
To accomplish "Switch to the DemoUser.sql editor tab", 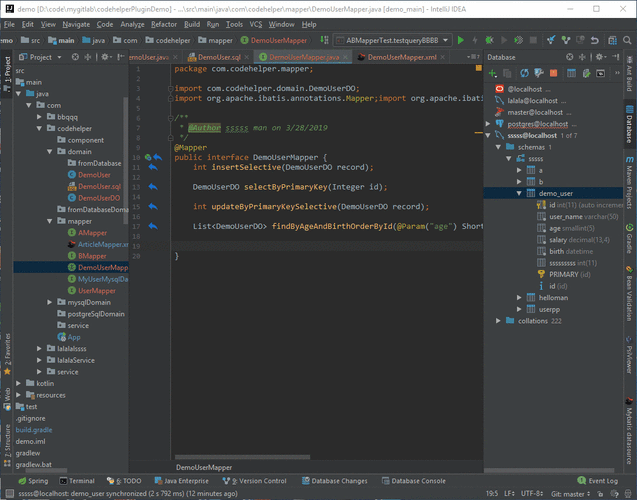I will [219, 57].
